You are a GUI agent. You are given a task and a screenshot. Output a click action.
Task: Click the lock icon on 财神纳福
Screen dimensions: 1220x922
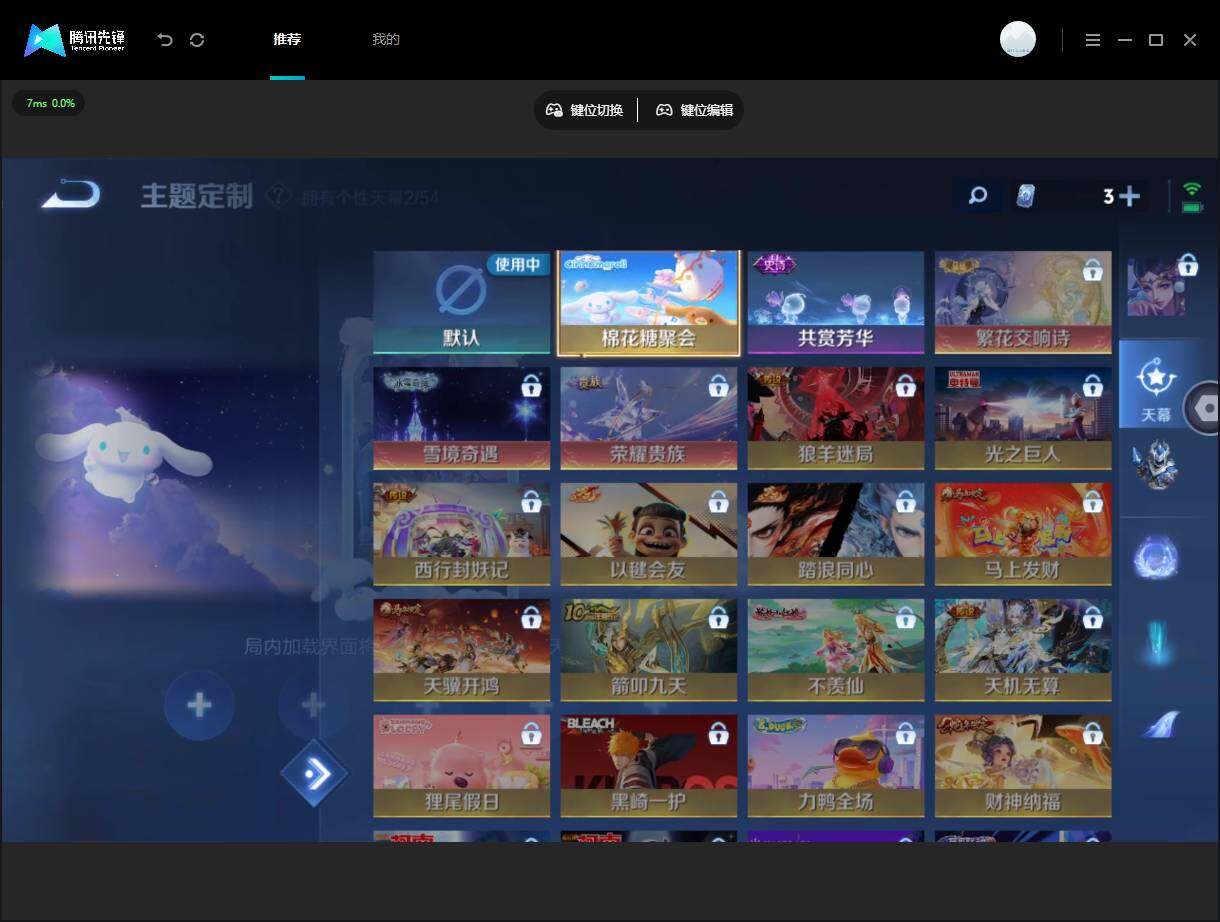pyautogui.click(x=1092, y=734)
